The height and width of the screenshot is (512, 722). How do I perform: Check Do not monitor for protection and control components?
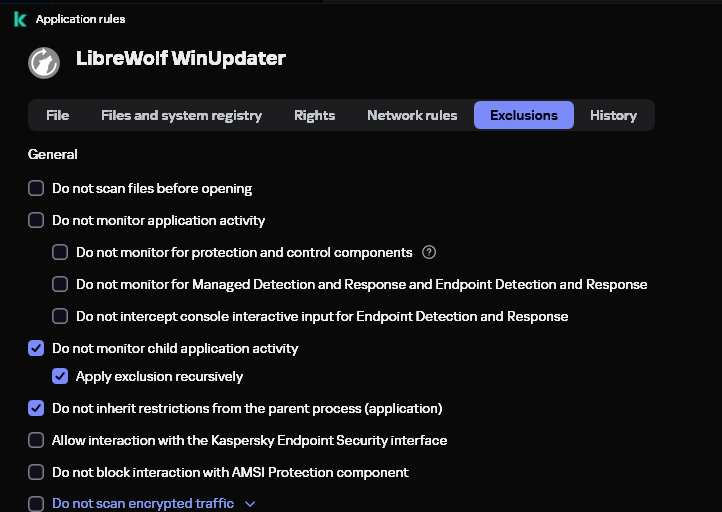pos(60,252)
